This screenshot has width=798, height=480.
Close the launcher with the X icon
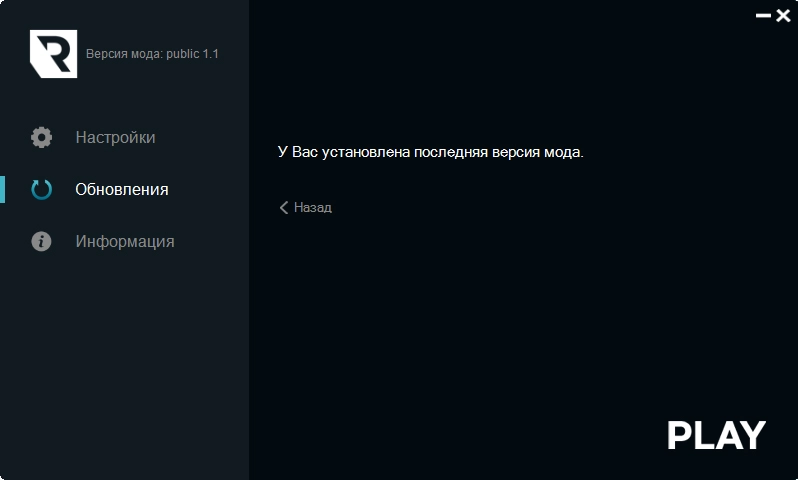click(x=783, y=16)
